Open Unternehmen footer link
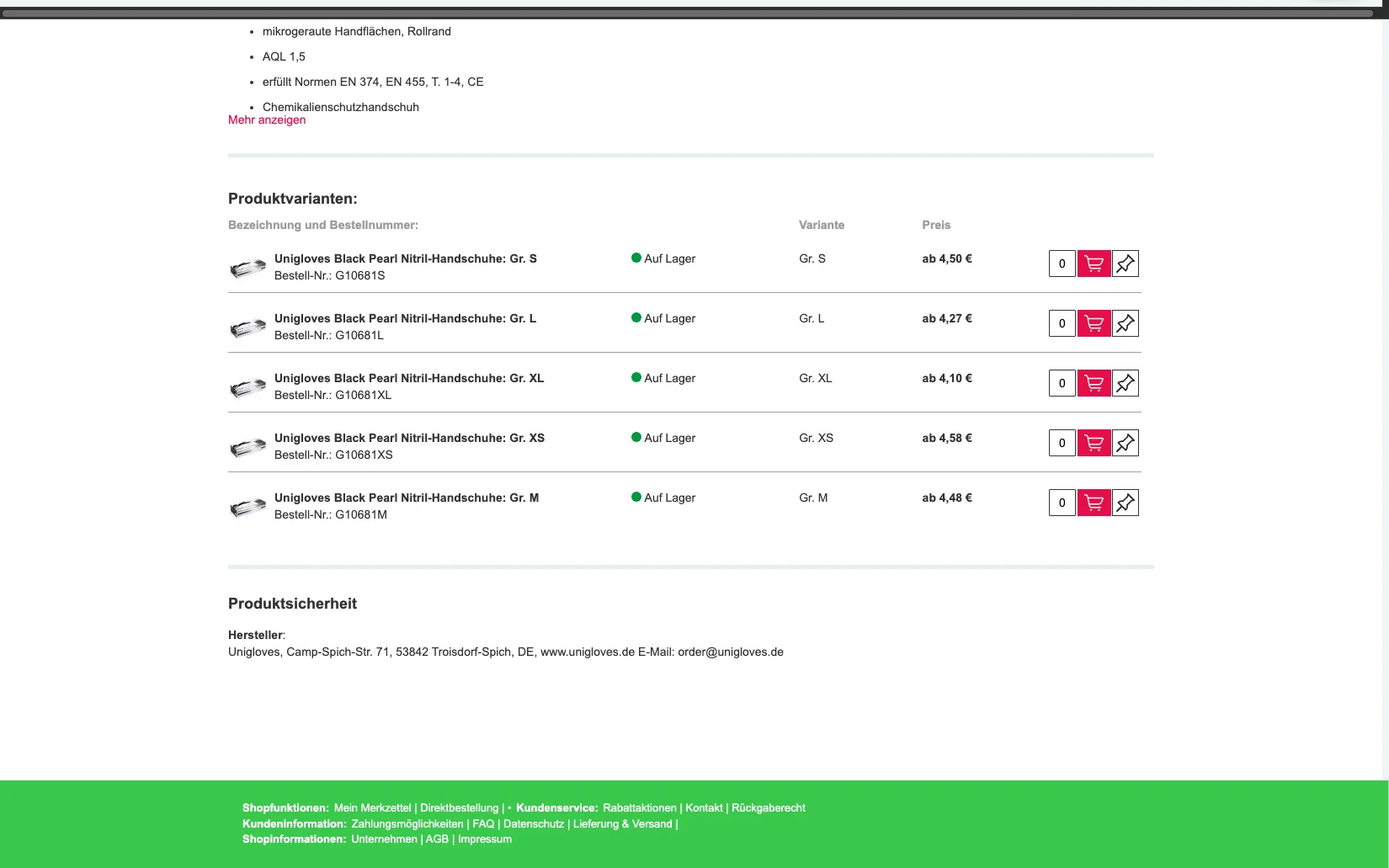This screenshot has height=868, width=1389. coord(384,839)
